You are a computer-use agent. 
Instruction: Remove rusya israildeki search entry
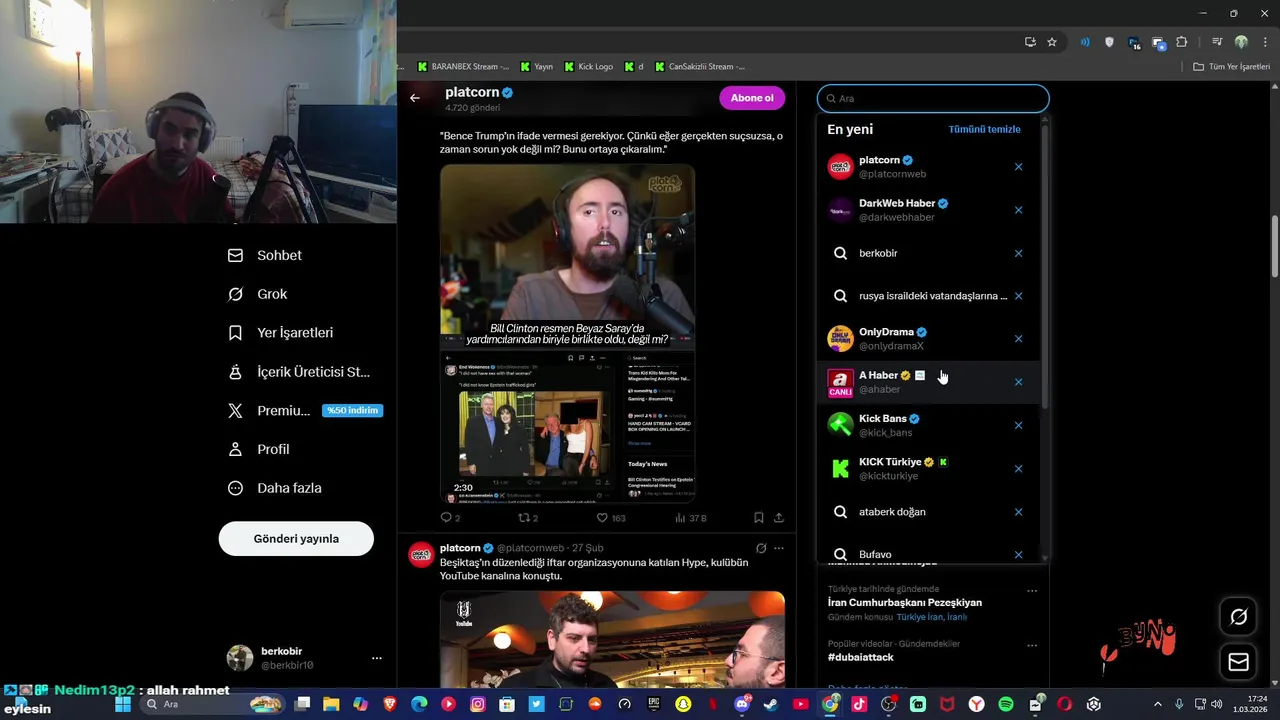tap(1018, 296)
